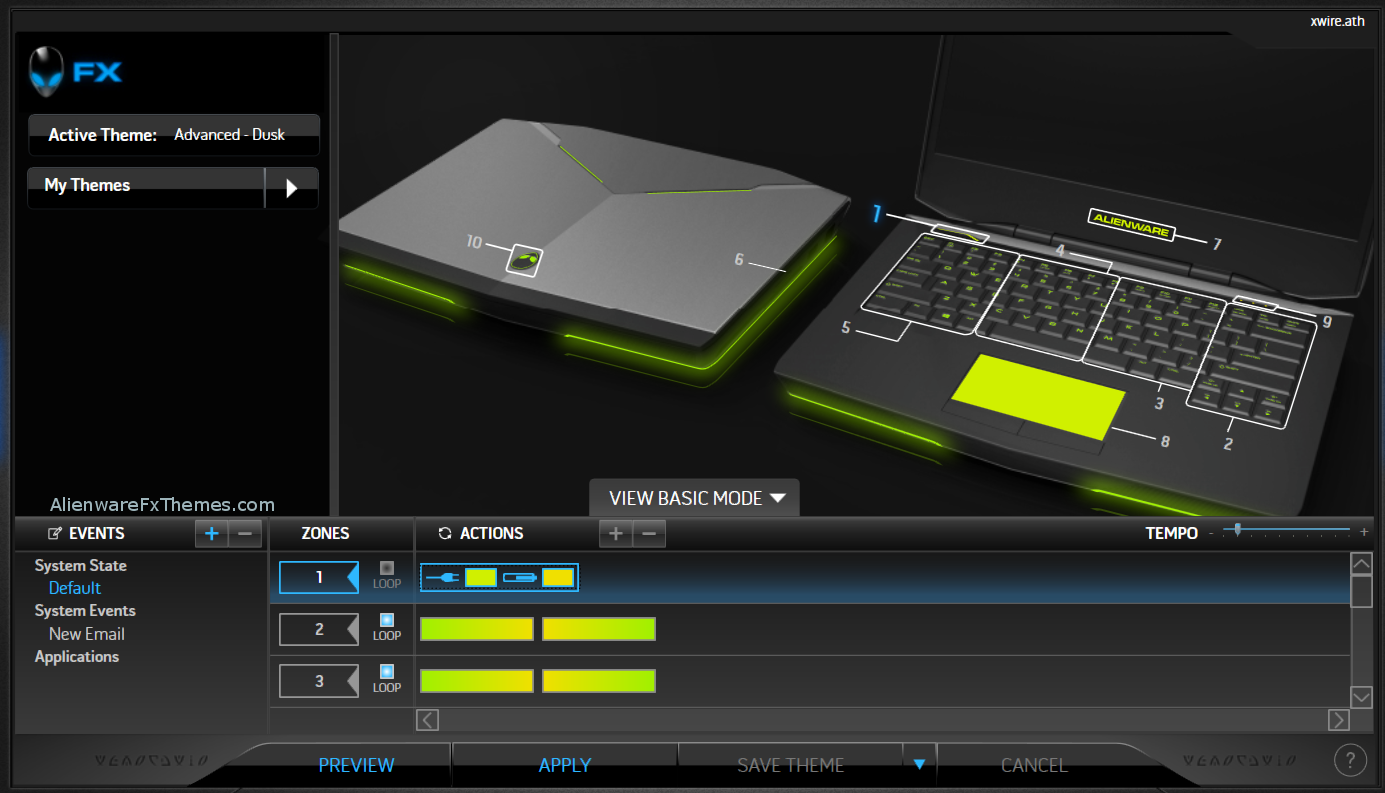Screen dimensions: 1385x793
Task: Click the vertical scrollbar thumb in actions
Action: tap(1361, 591)
